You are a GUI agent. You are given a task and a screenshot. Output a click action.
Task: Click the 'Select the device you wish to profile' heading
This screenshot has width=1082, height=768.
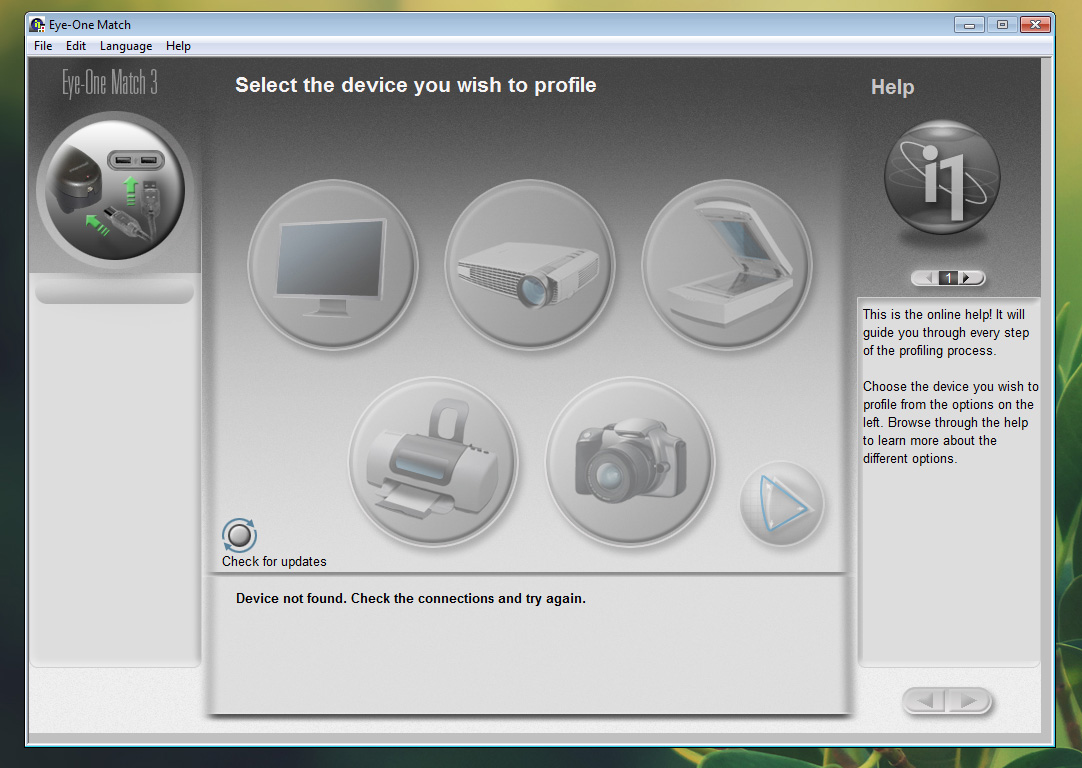(415, 85)
